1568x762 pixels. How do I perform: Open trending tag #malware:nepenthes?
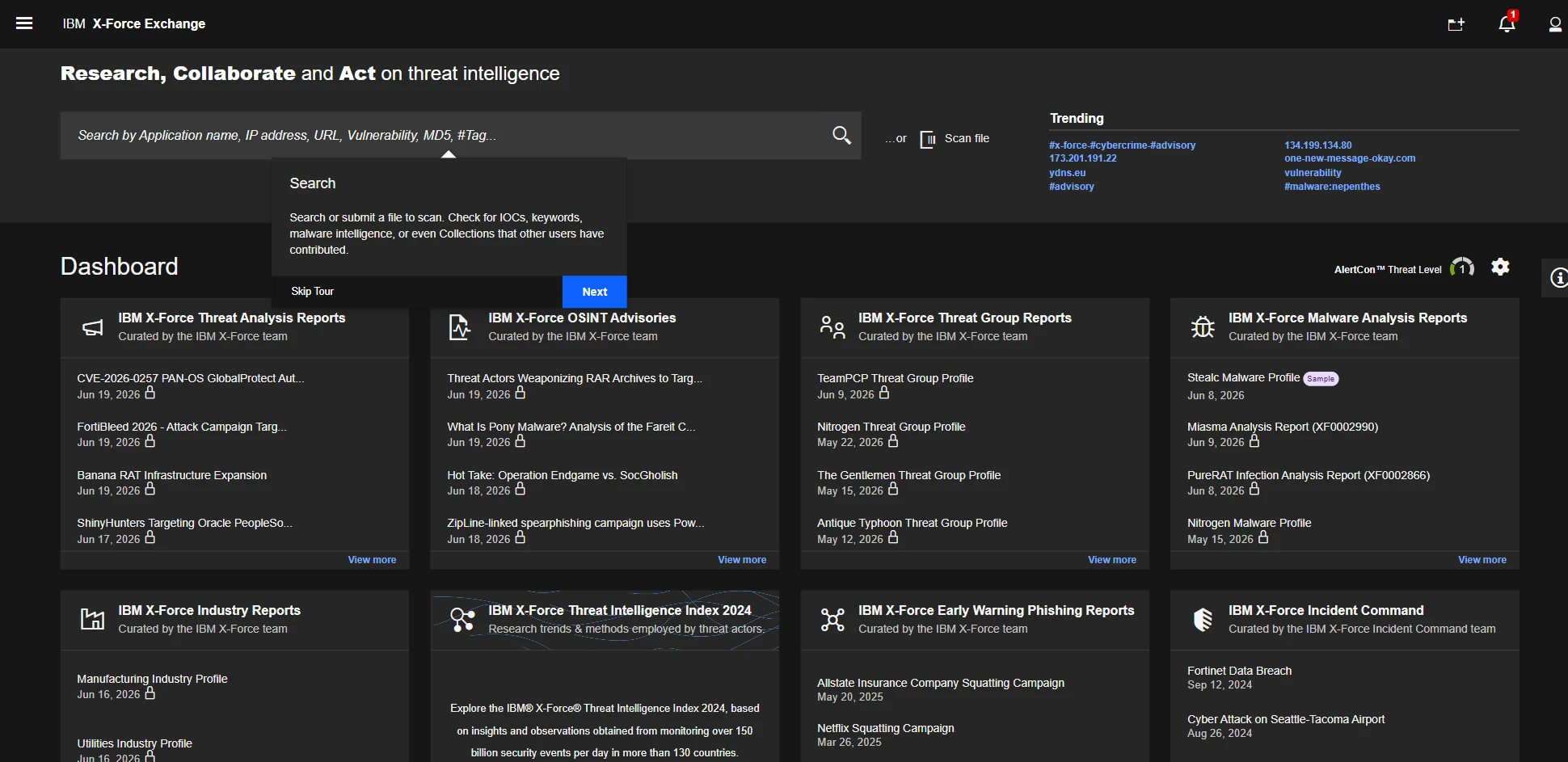click(1332, 187)
